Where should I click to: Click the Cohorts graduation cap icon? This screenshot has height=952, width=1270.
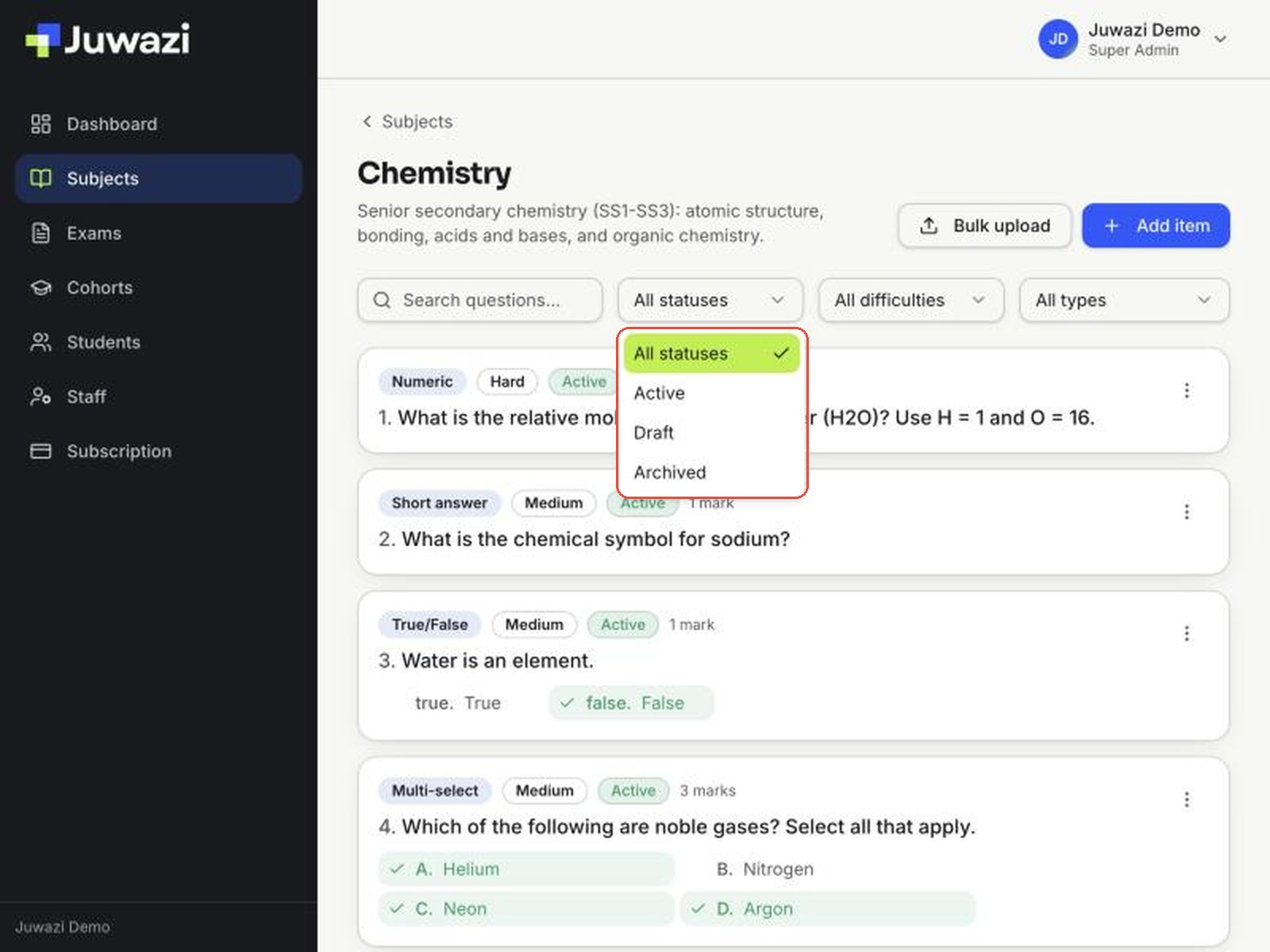[40, 287]
